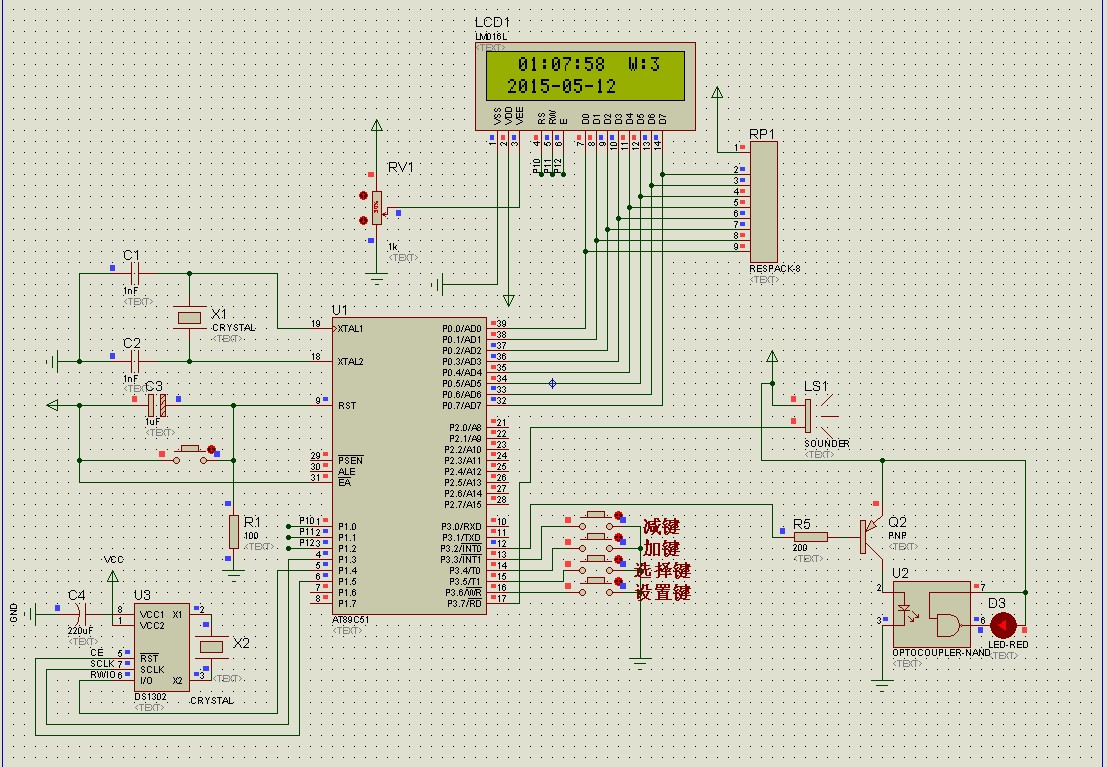Click the ground symbol below R1

coord(234,575)
